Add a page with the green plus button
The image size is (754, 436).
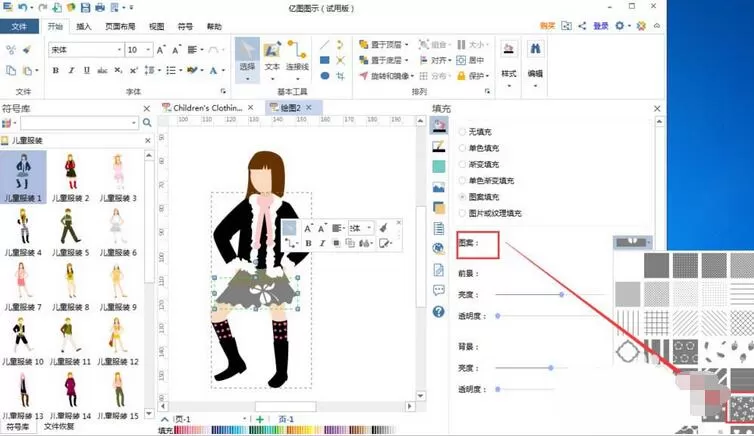point(260,419)
